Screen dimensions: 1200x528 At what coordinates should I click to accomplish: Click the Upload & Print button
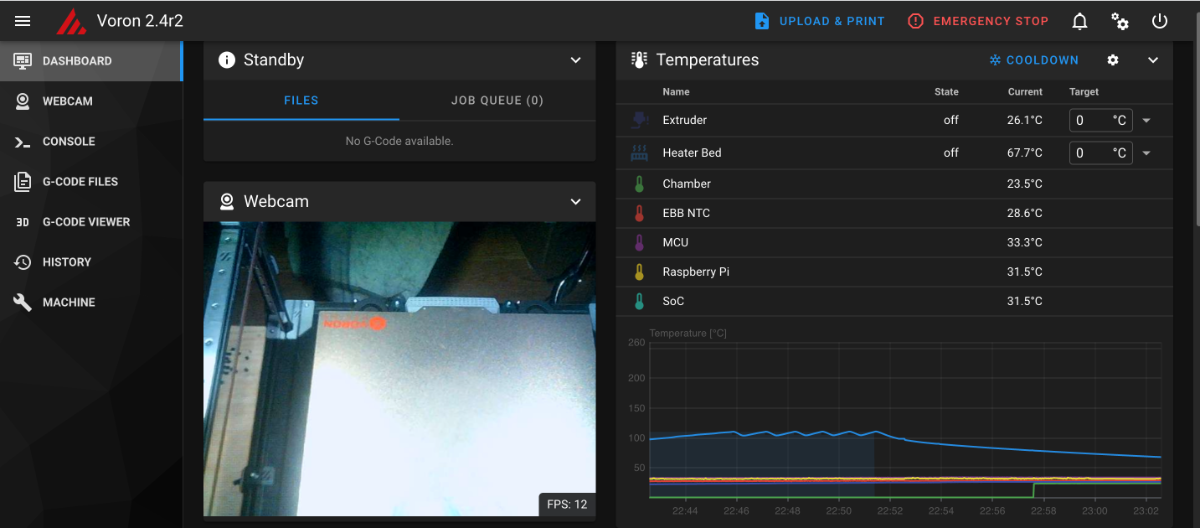[x=819, y=21]
